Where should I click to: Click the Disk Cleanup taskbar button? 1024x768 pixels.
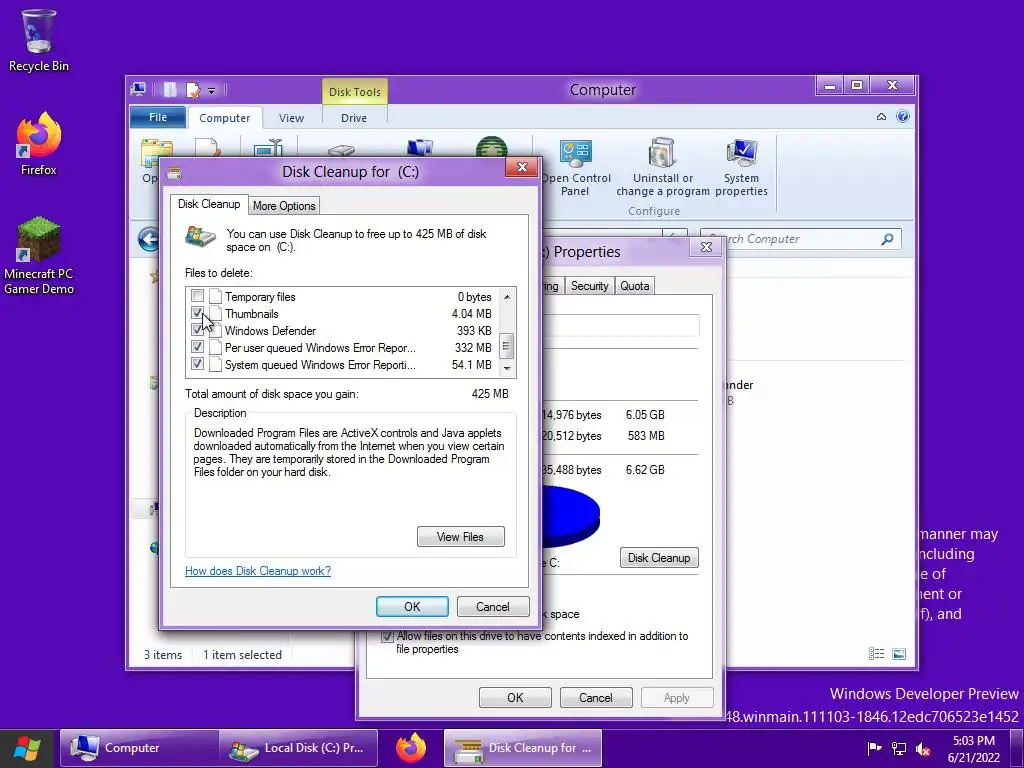(523, 748)
